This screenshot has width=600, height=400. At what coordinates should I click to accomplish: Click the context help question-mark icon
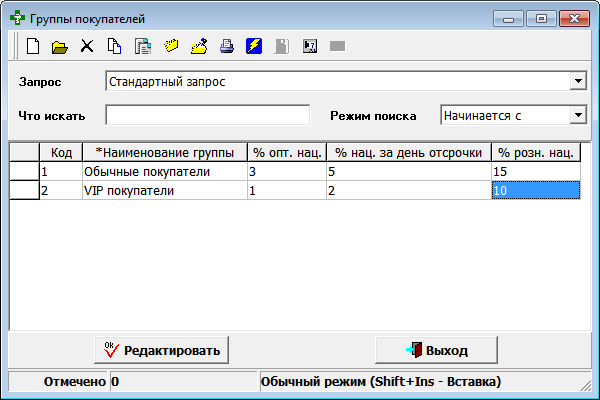click(310, 46)
